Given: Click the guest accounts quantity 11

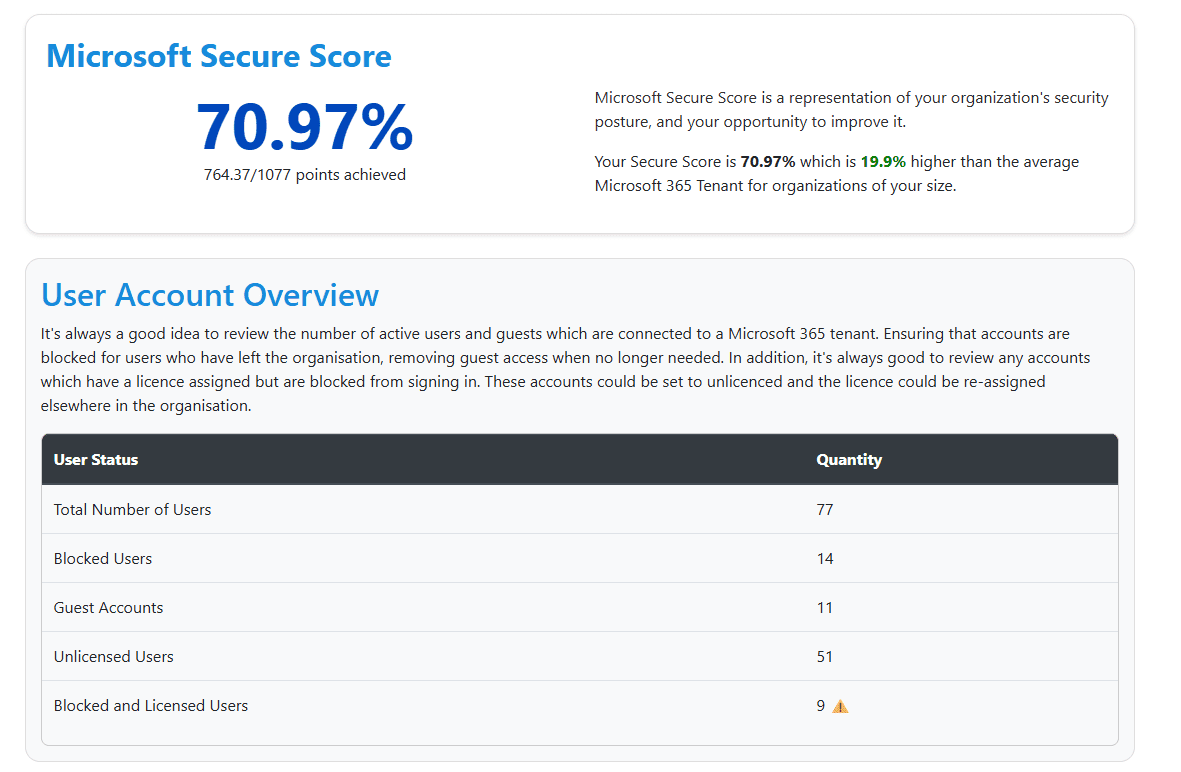Looking at the screenshot, I should pyautogui.click(x=825, y=608).
